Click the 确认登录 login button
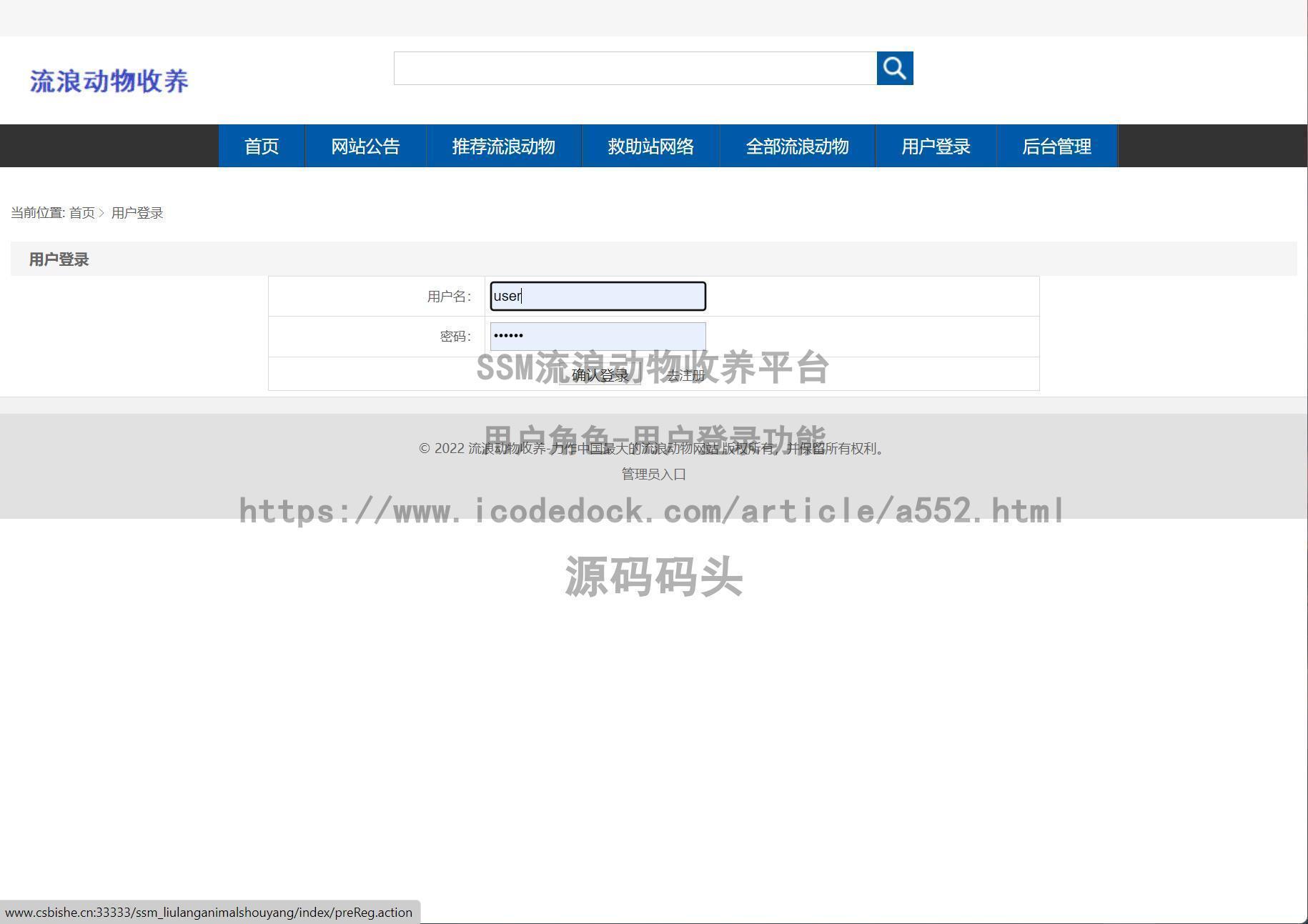 coord(600,373)
